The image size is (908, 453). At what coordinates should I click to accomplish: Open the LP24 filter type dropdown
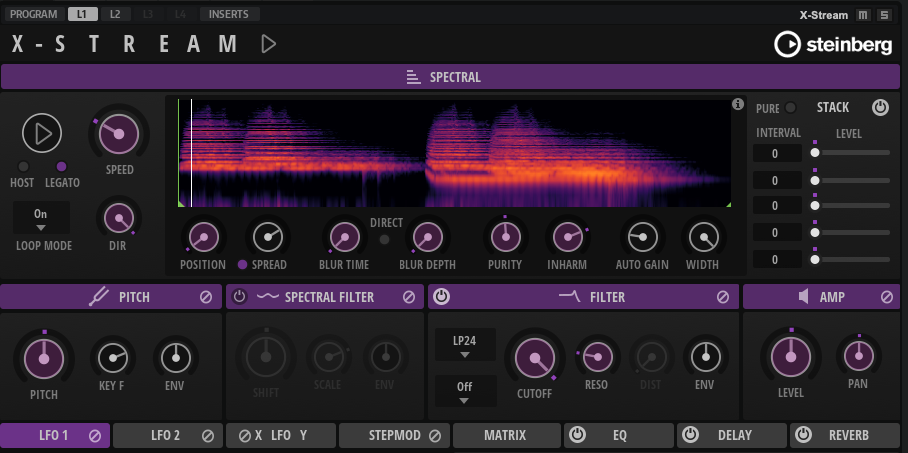465,346
